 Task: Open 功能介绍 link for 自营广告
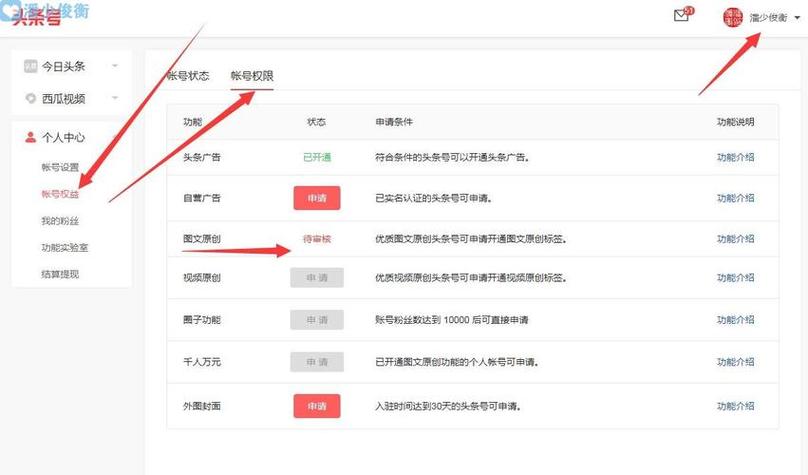tap(735, 198)
